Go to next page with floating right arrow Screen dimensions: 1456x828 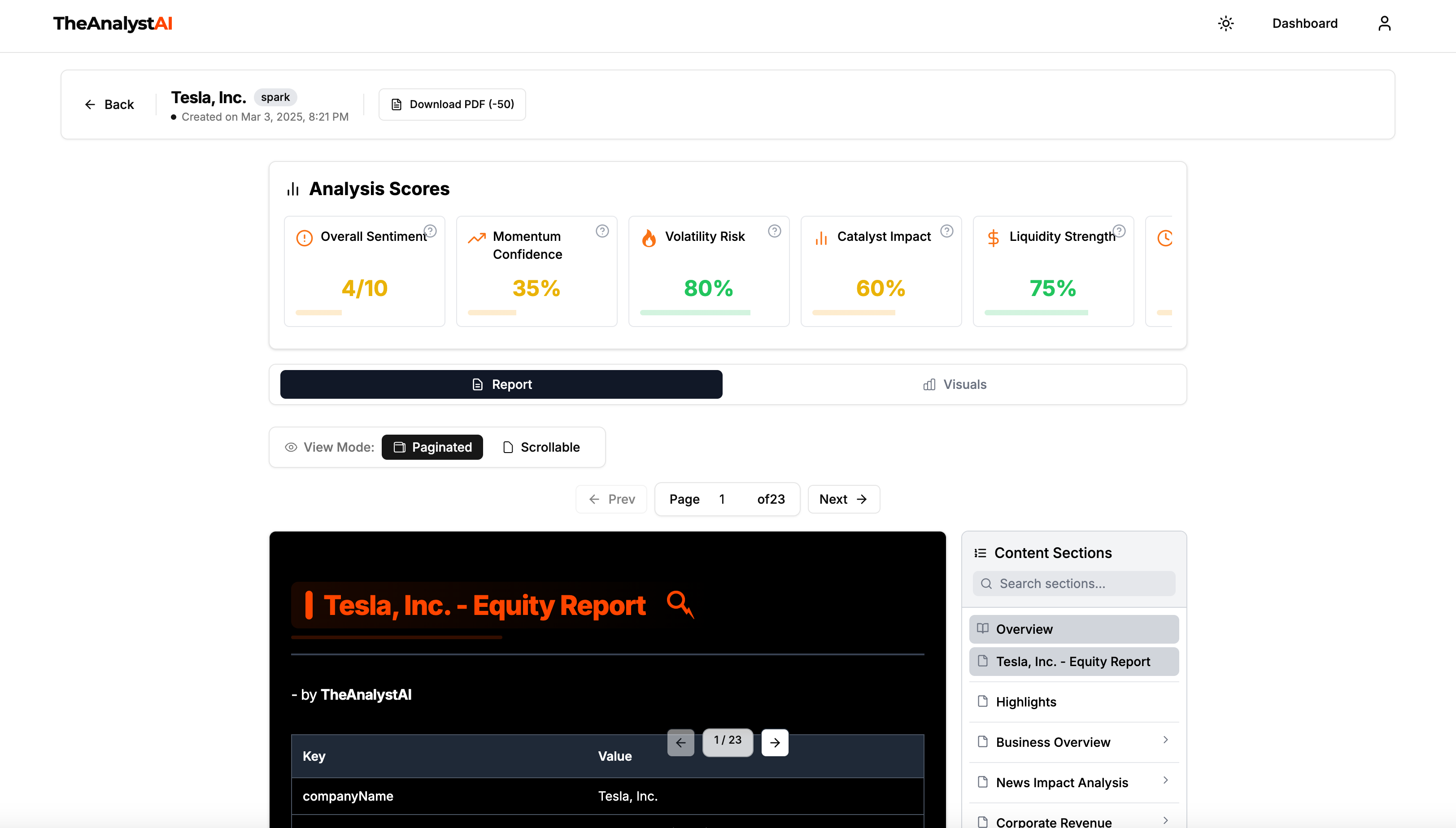coord(775,743)
